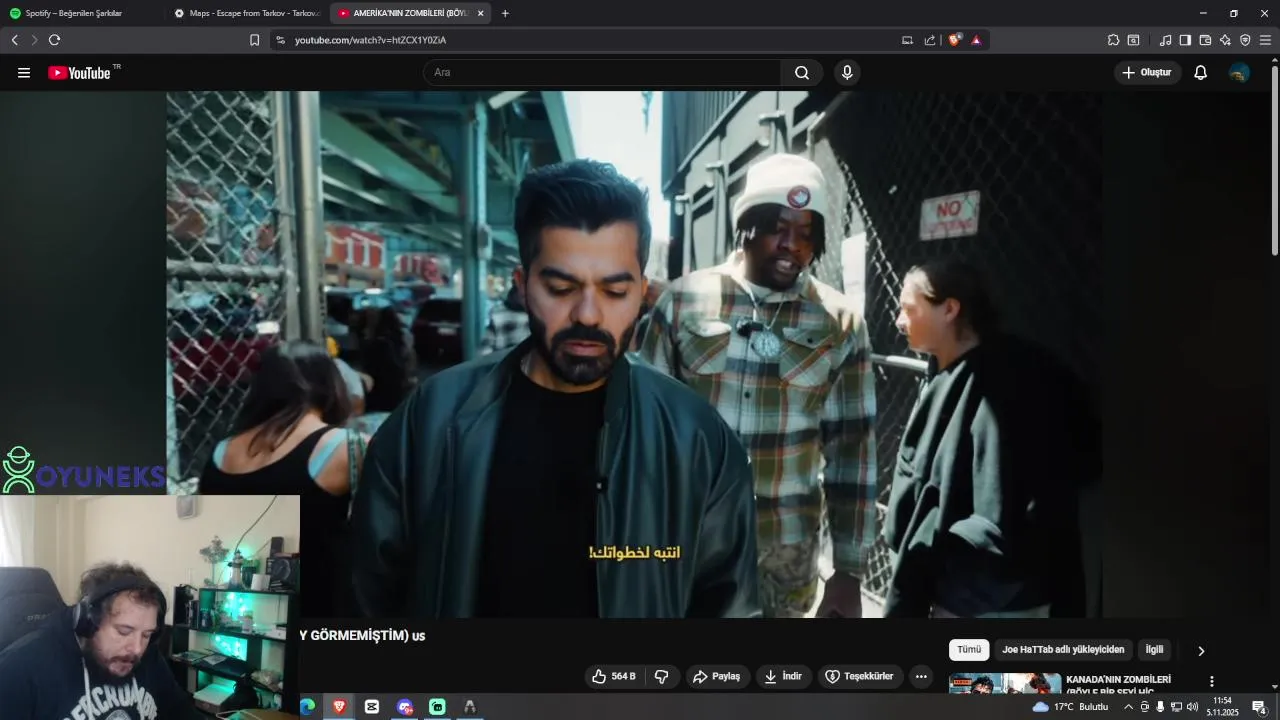Viewport: 1280px width, 720px height.
Task: Open the YouTube guide hamburger menu
Action: pyautogui.click(x=24, y=73)
